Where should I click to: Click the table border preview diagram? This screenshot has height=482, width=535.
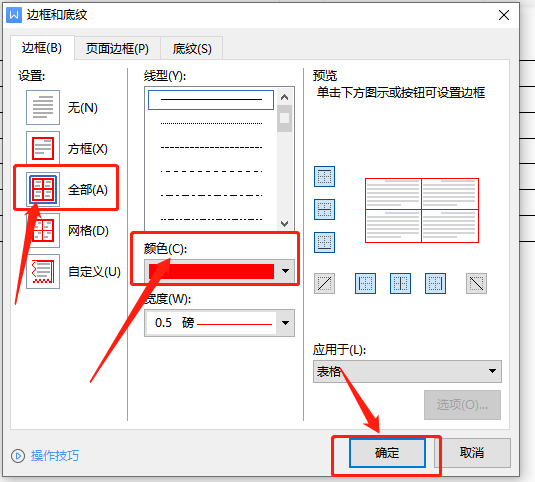(x=422, y=210)
